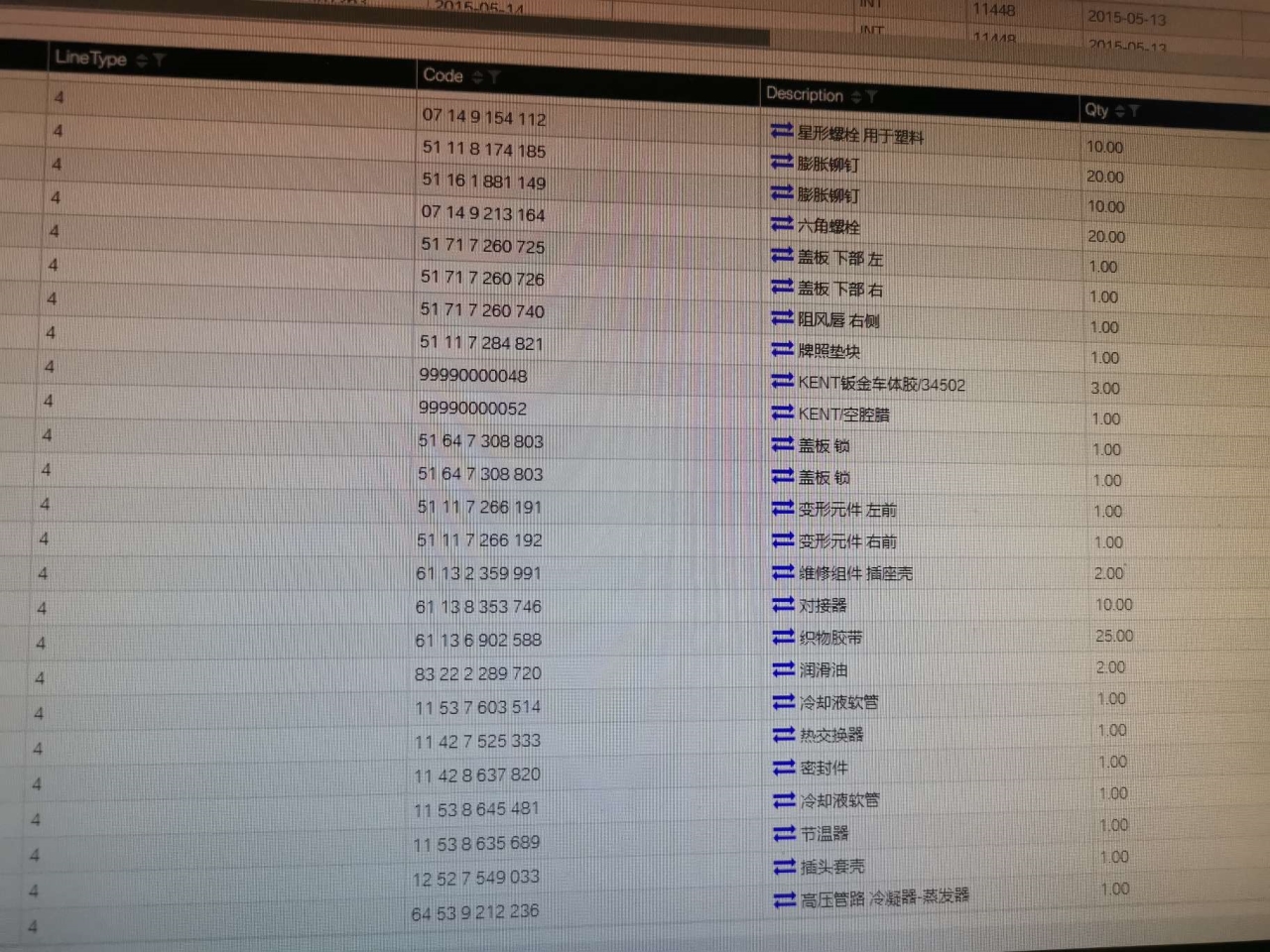Click the Code column header label

443,75
